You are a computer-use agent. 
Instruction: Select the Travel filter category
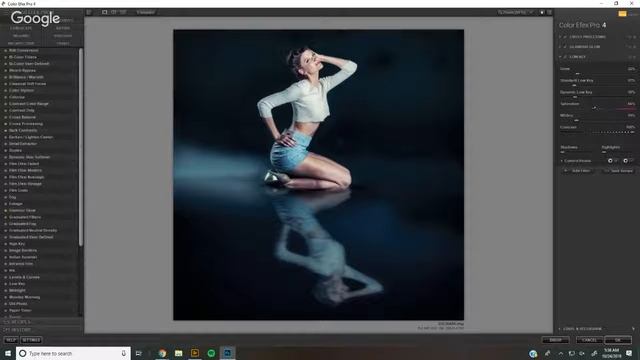63,43
